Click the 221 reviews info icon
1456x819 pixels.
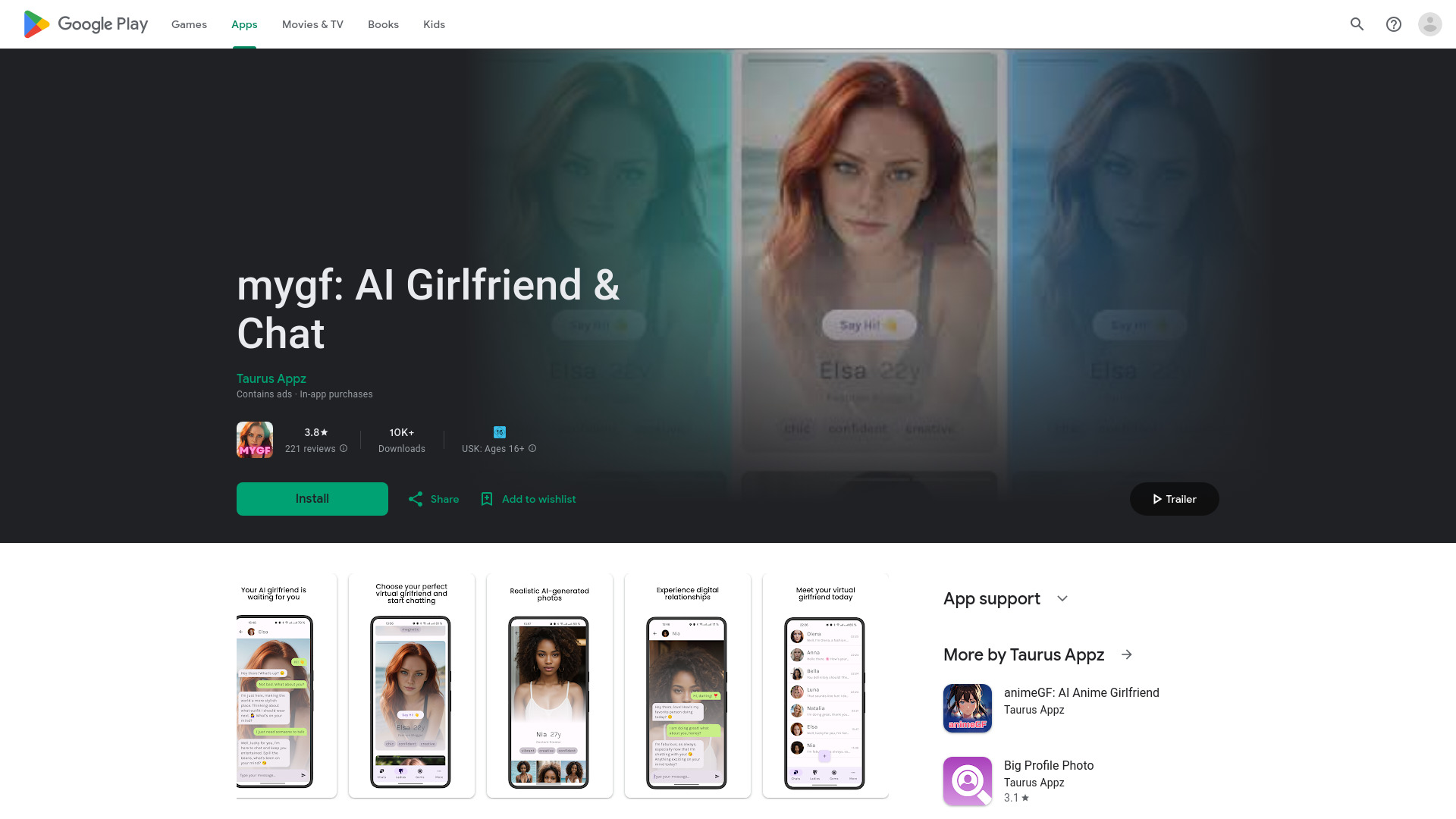pos(344,448)
